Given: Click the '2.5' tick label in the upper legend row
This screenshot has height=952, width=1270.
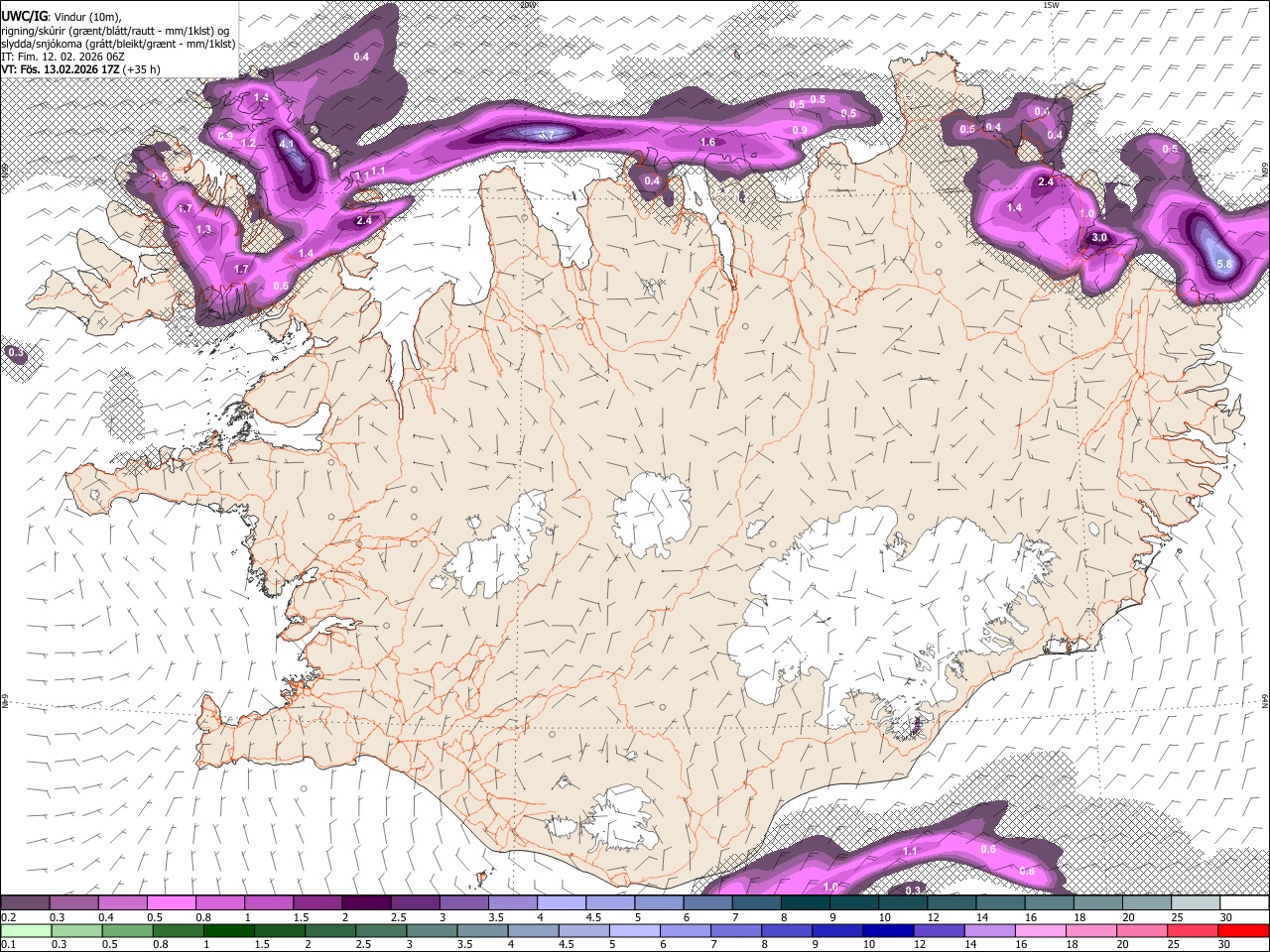Looking at the screenshot, I should (399, 917).
